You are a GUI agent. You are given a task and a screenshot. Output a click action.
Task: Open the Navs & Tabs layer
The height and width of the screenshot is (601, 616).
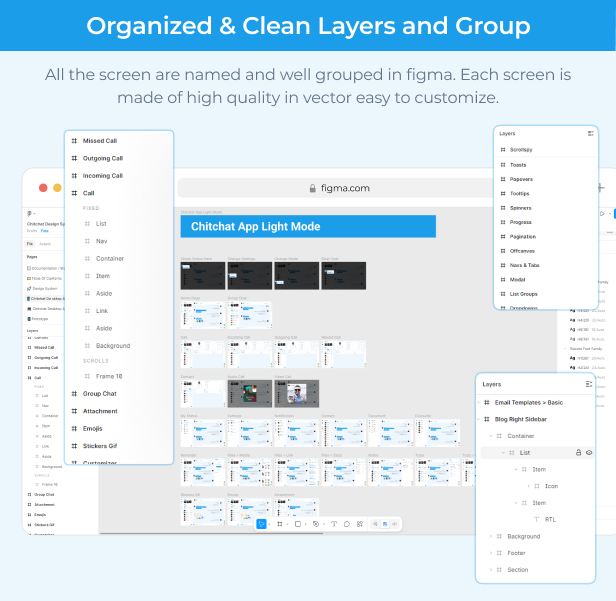[524, 265]
